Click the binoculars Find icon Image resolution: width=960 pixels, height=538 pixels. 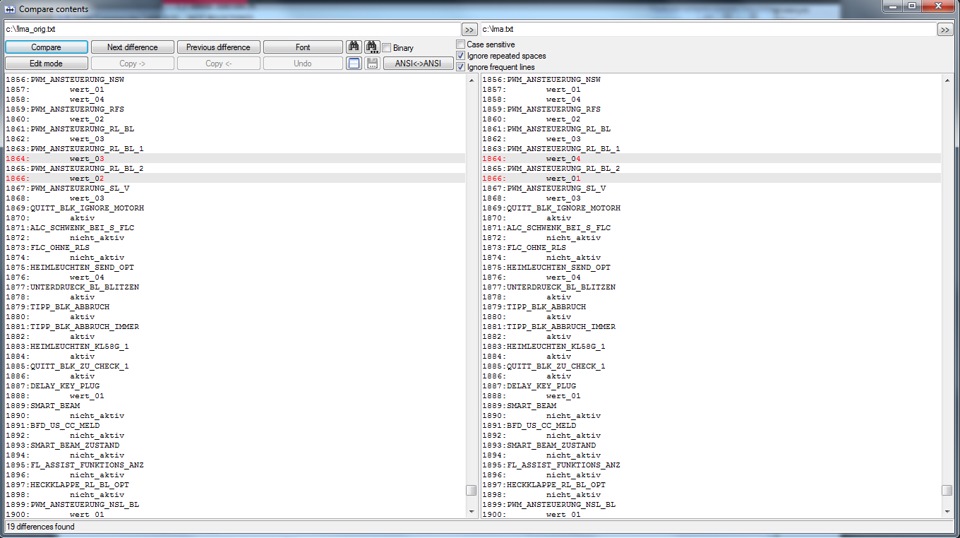coord(354,47)
